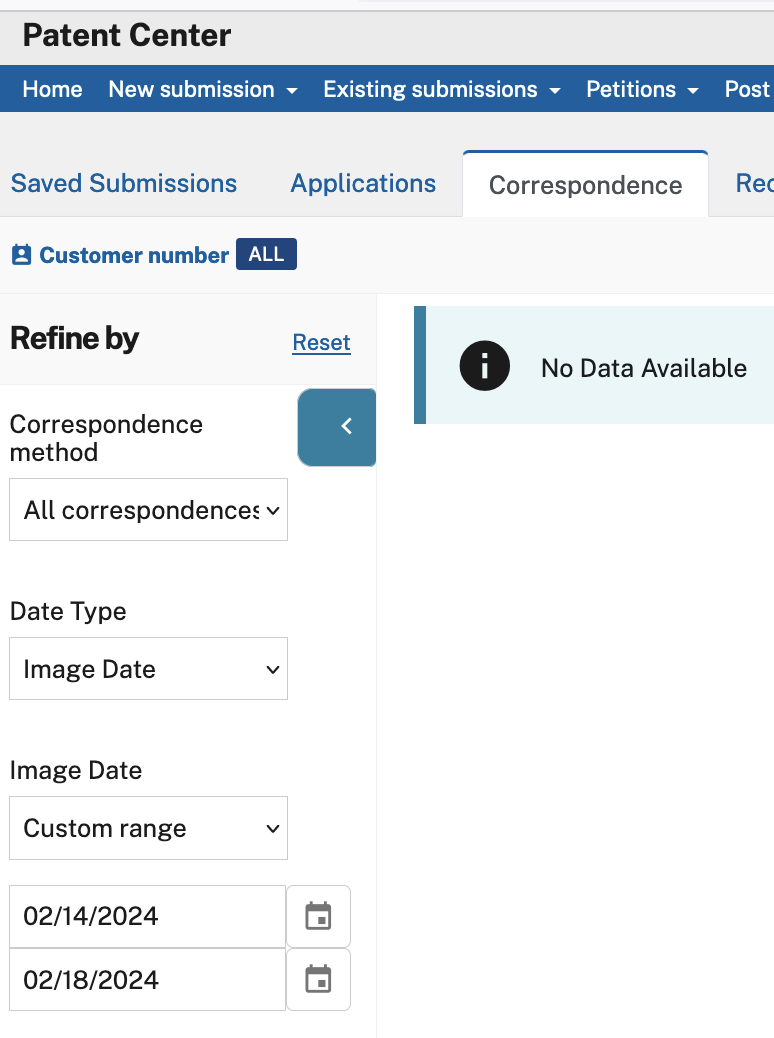Switch to Saved Submissions tab
The image size is (774, 1038).
pos(124,183)
